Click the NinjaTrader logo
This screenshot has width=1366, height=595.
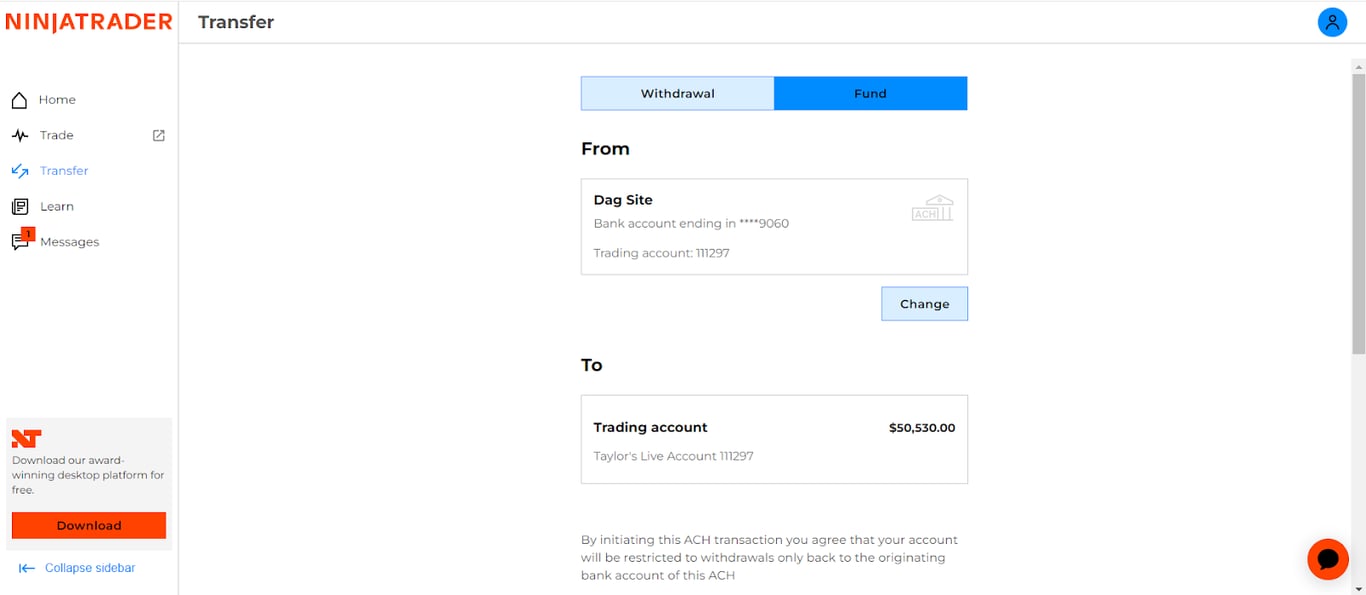(88, 22)
